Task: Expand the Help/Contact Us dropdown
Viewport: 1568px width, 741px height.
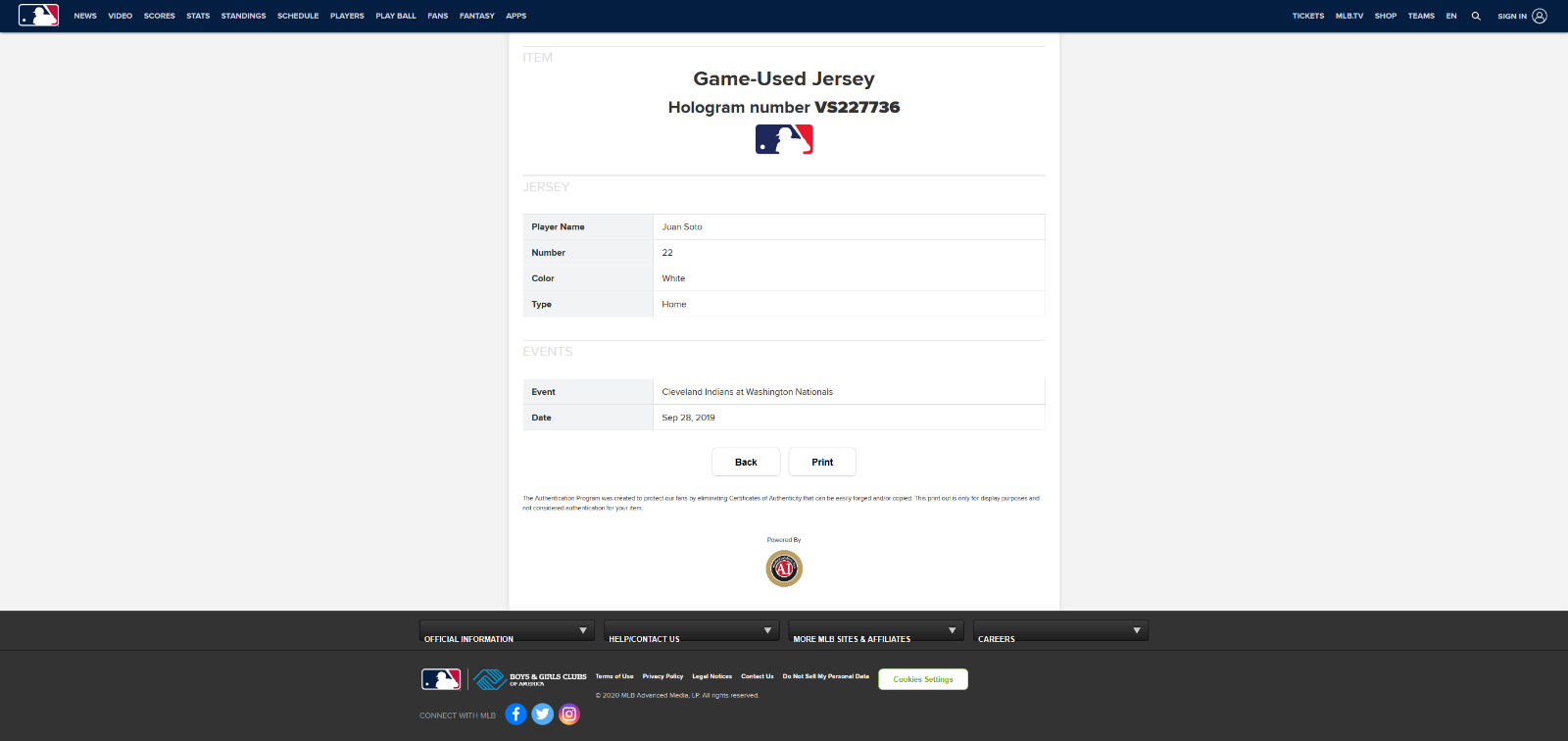Action: (x=691, y=631)
